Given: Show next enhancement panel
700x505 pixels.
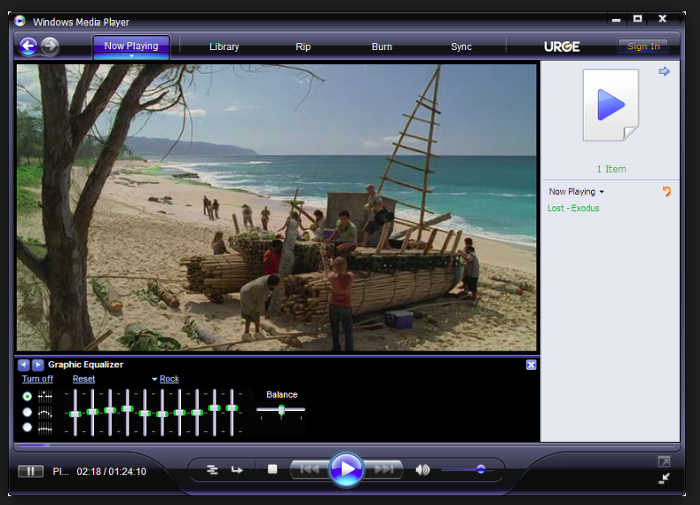Looking at the screenshot, I should (x=38, y=365).
